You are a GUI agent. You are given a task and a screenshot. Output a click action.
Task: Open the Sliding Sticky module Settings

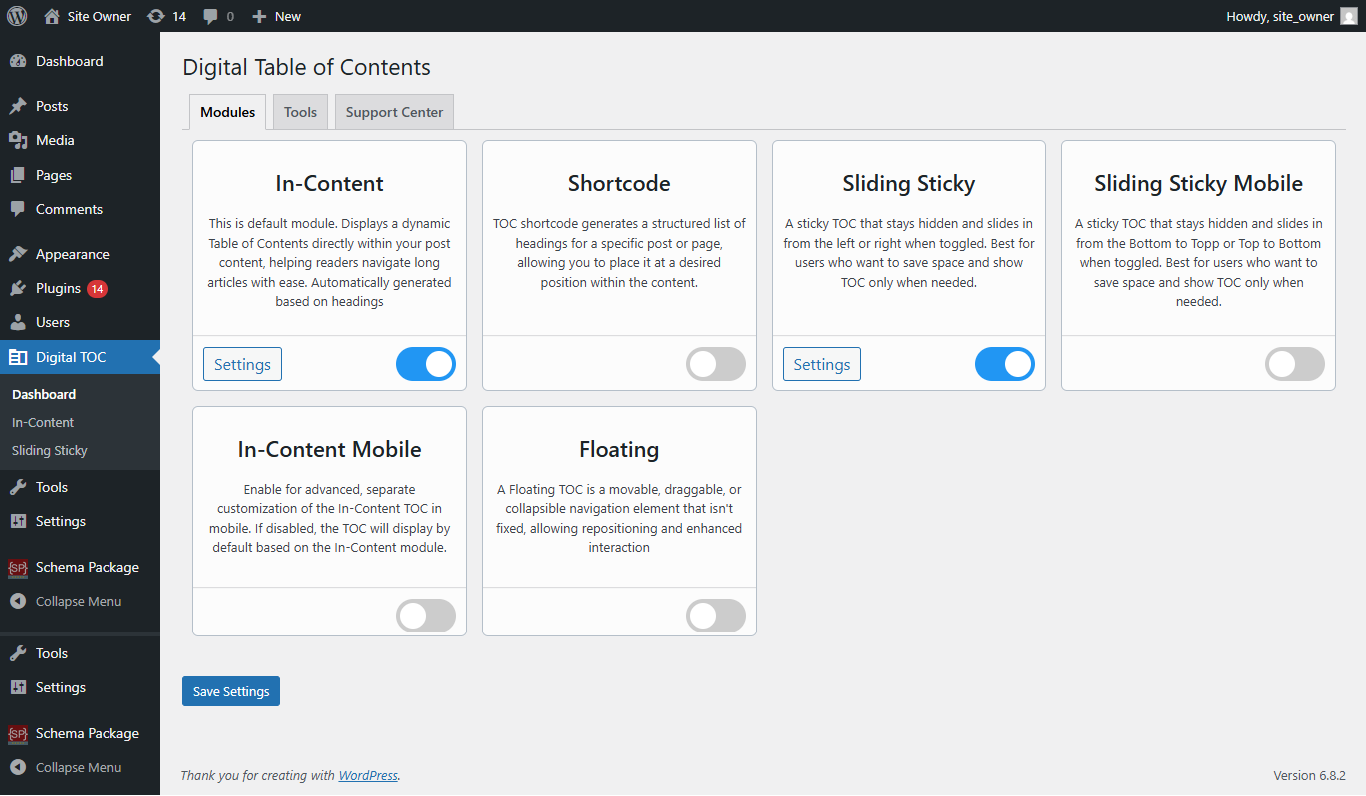[821, 364]
